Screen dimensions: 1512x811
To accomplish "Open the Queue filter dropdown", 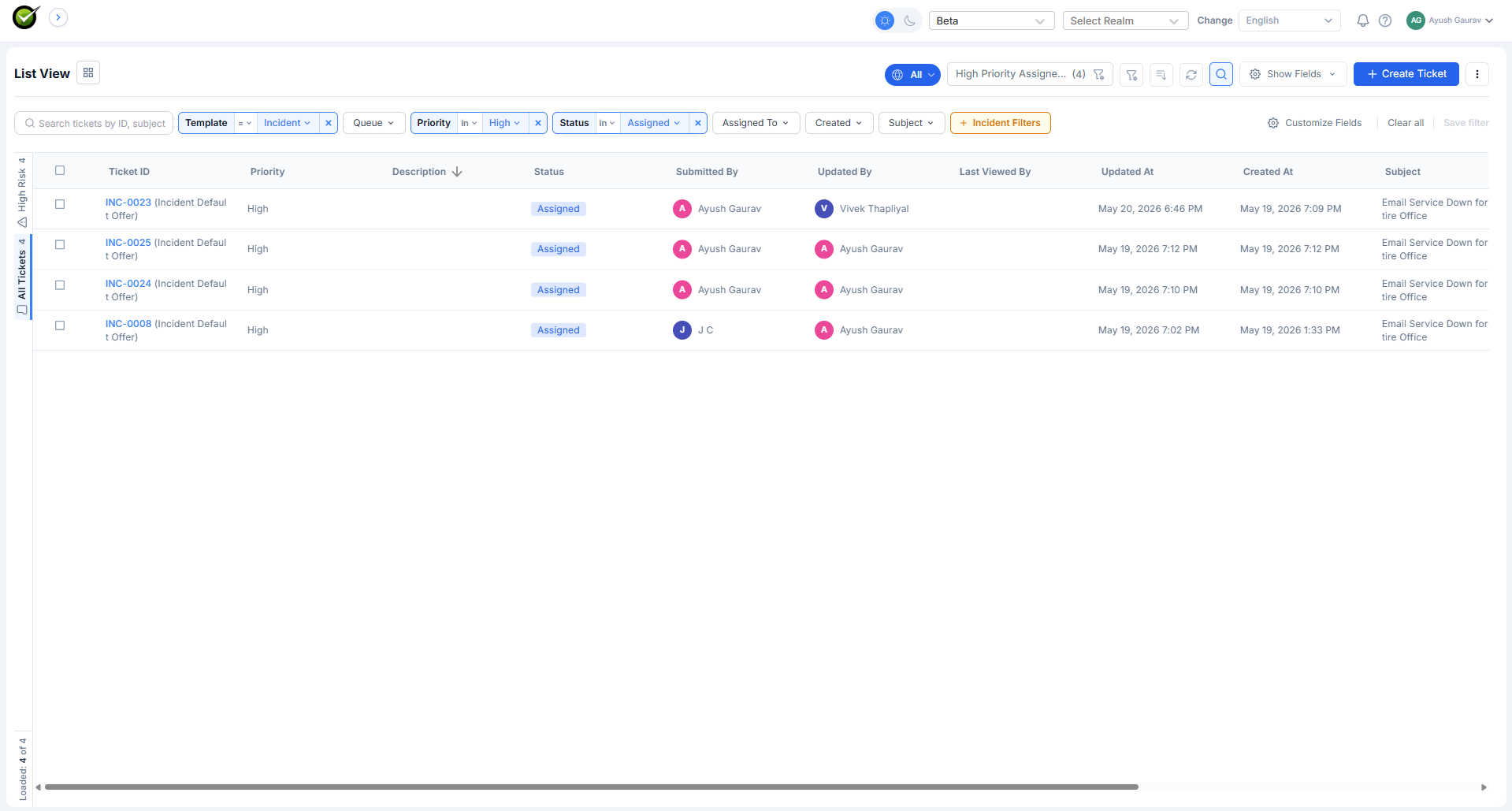I will pos(373,123).
